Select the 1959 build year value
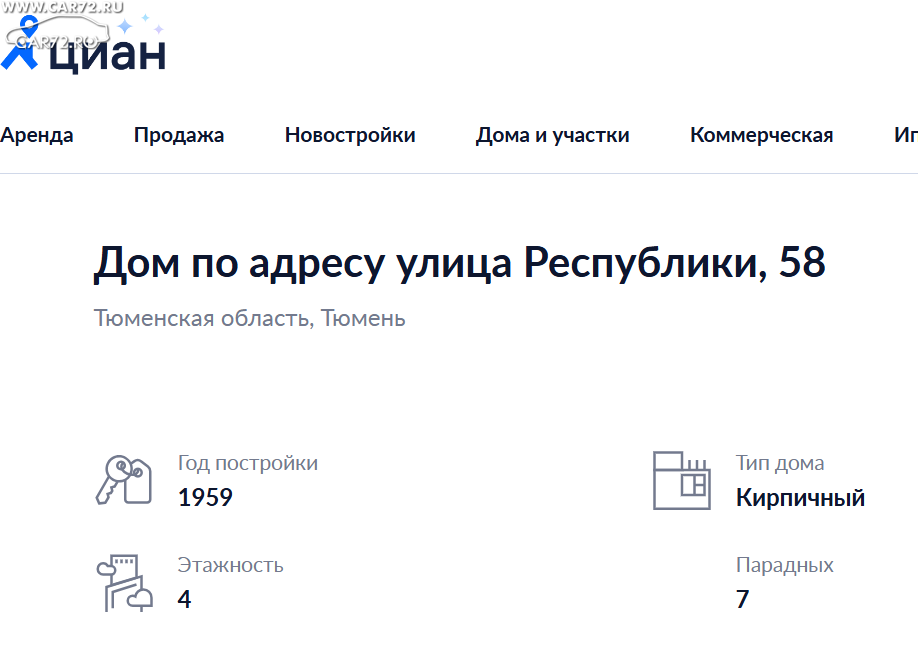The width and height of the screenshot is (918, 648). click(205, 497)
